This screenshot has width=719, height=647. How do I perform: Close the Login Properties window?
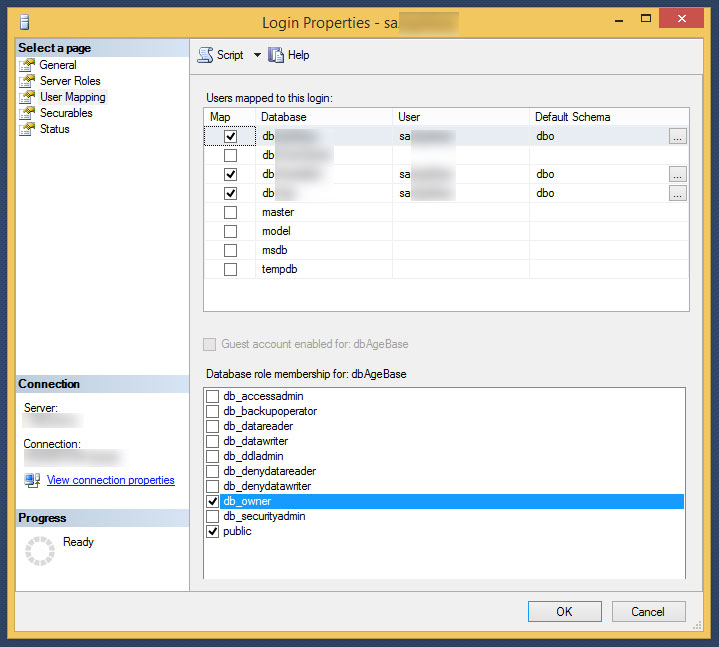coord(681,18)
